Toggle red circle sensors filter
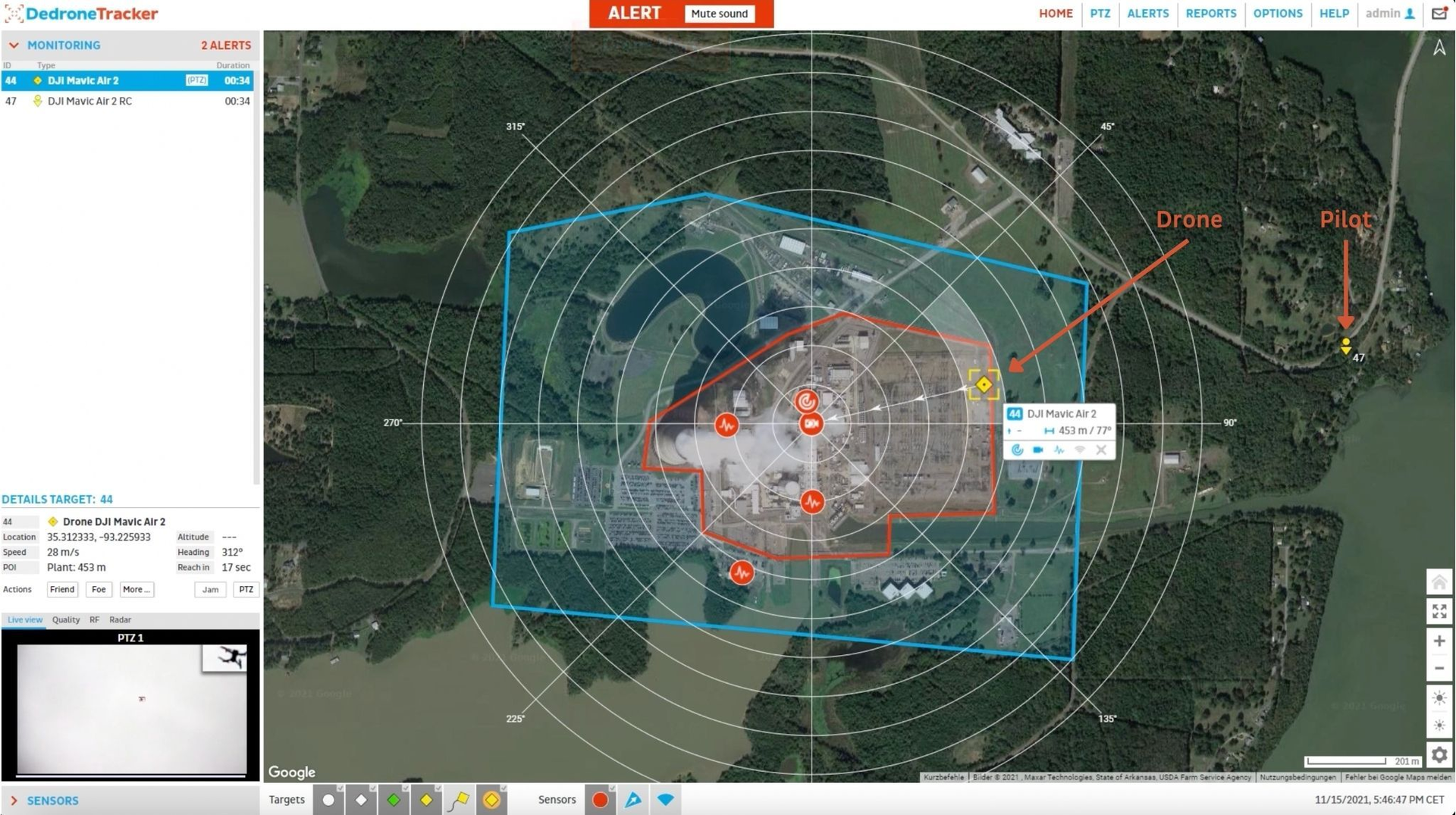The image size is (1456, 815). [600, 800]
